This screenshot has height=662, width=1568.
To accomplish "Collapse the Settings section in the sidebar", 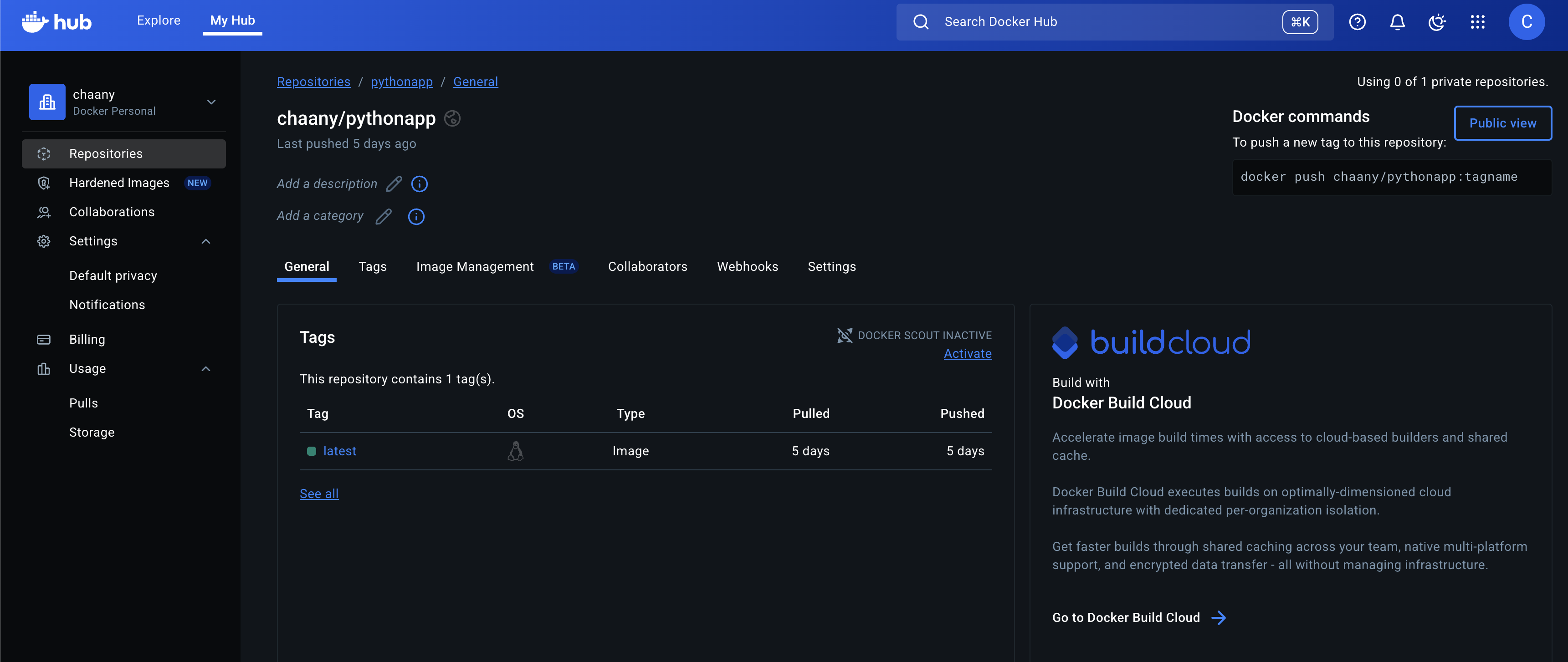I will coord(206,242).
